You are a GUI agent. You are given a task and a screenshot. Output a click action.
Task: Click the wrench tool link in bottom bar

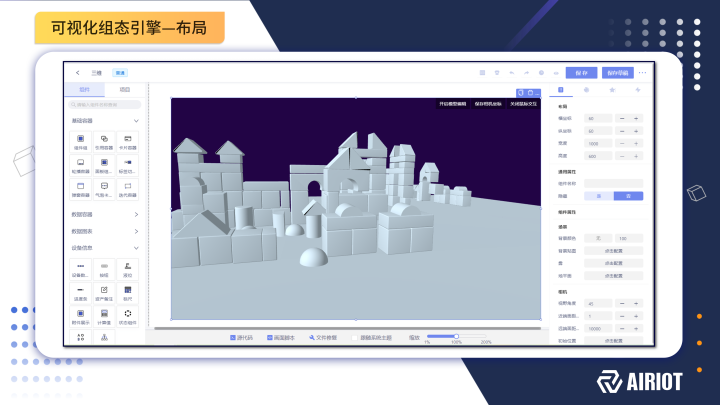323,338
